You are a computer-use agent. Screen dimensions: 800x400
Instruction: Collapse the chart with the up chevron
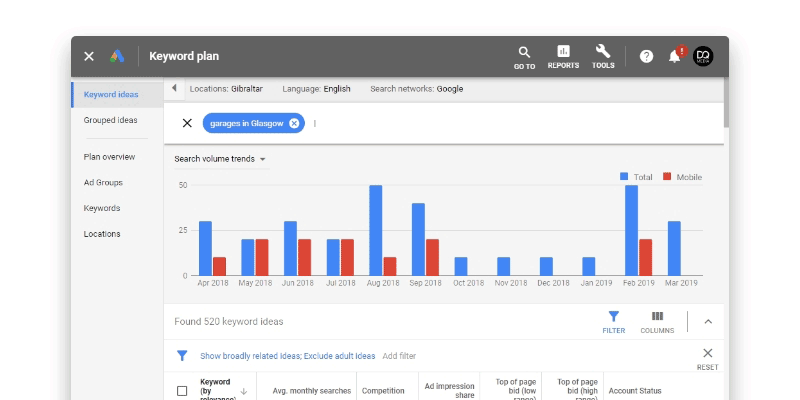[x=708, y=321]
